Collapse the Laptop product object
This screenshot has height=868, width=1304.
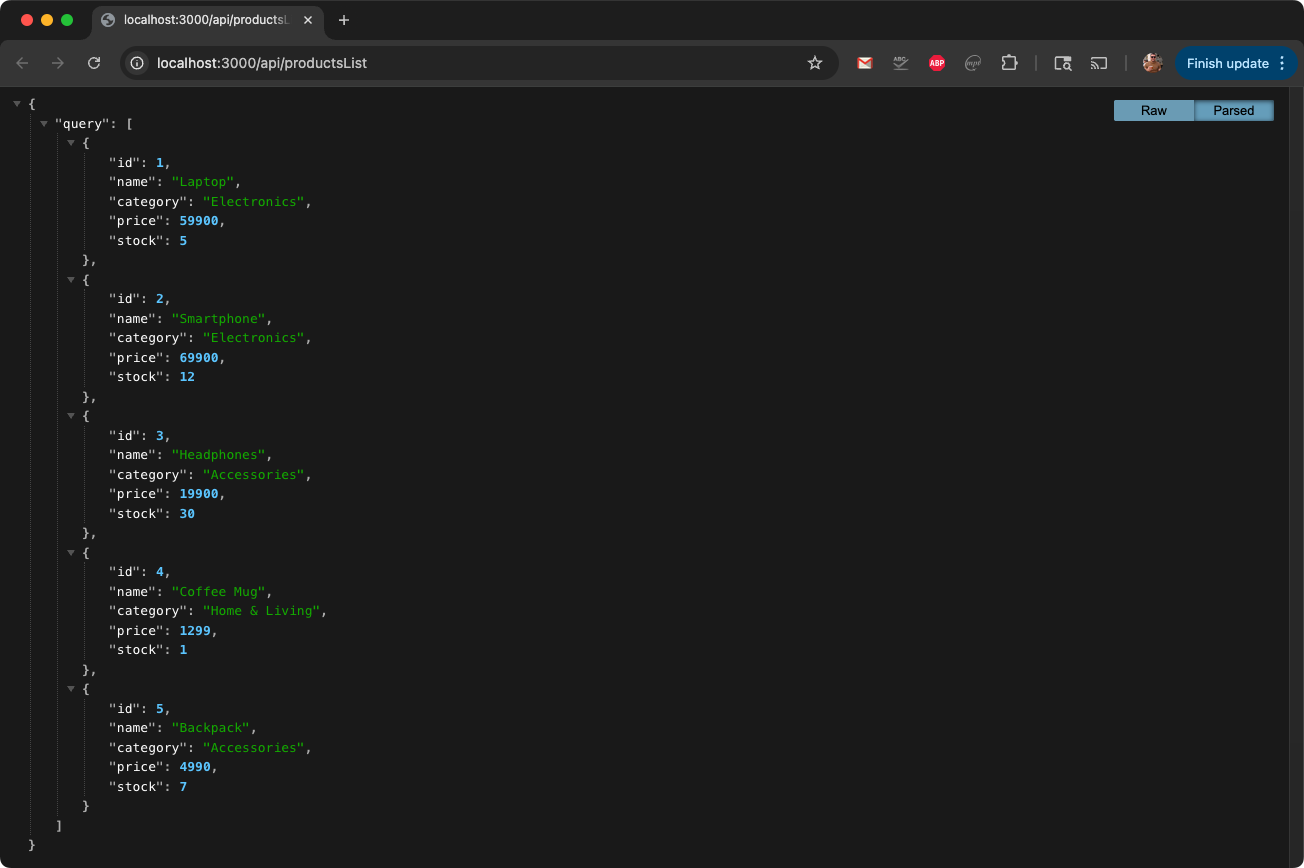pos(71,143)
